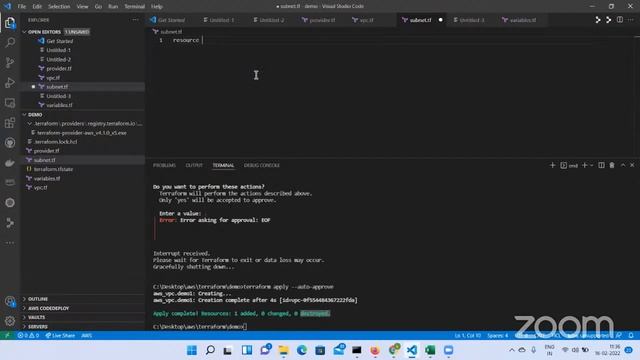Open File Explorer from taskbar
The height and width of the screenshot is (360, 640).
[x=283, y=350]
